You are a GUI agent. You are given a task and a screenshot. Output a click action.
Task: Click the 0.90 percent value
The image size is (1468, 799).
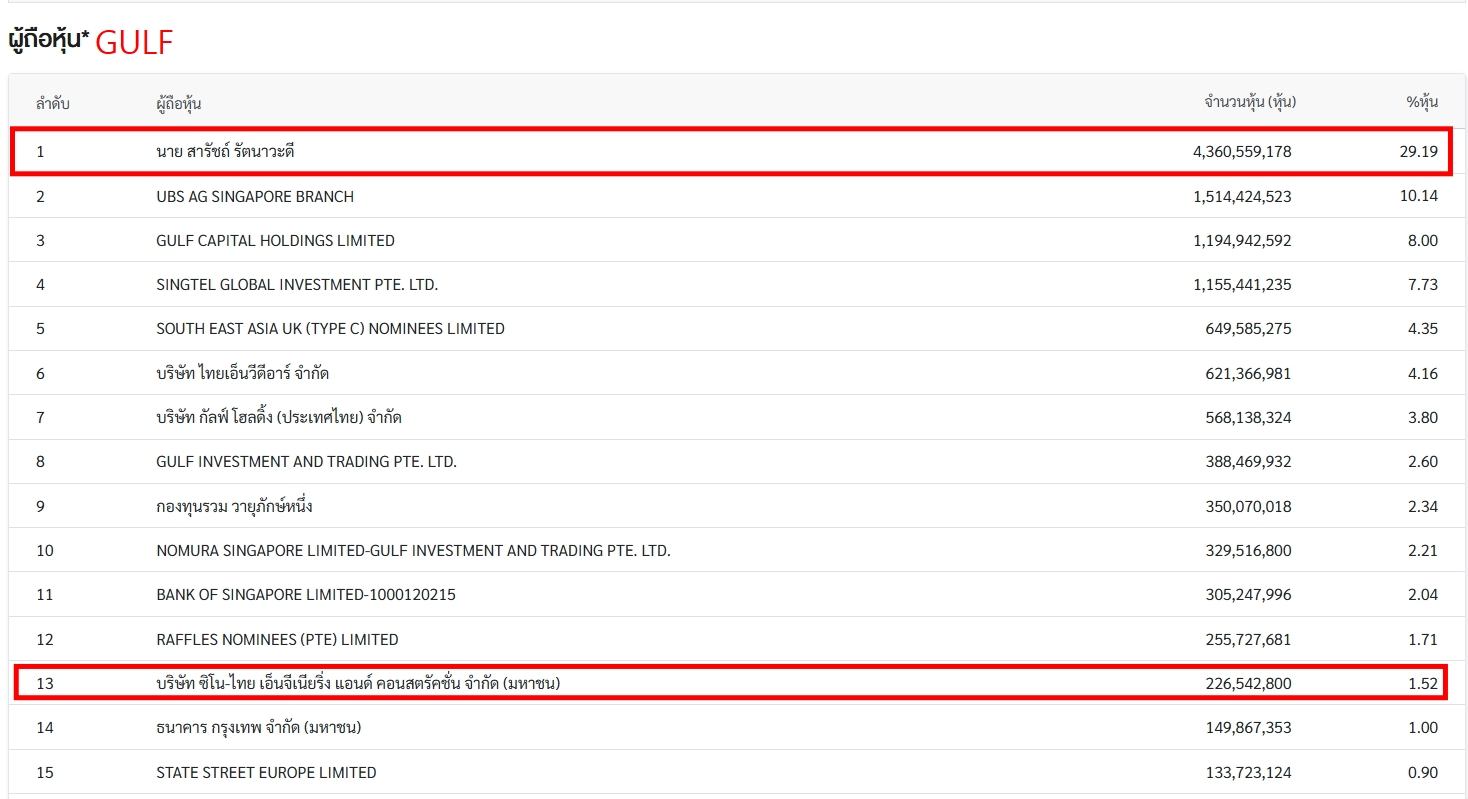1423,772
